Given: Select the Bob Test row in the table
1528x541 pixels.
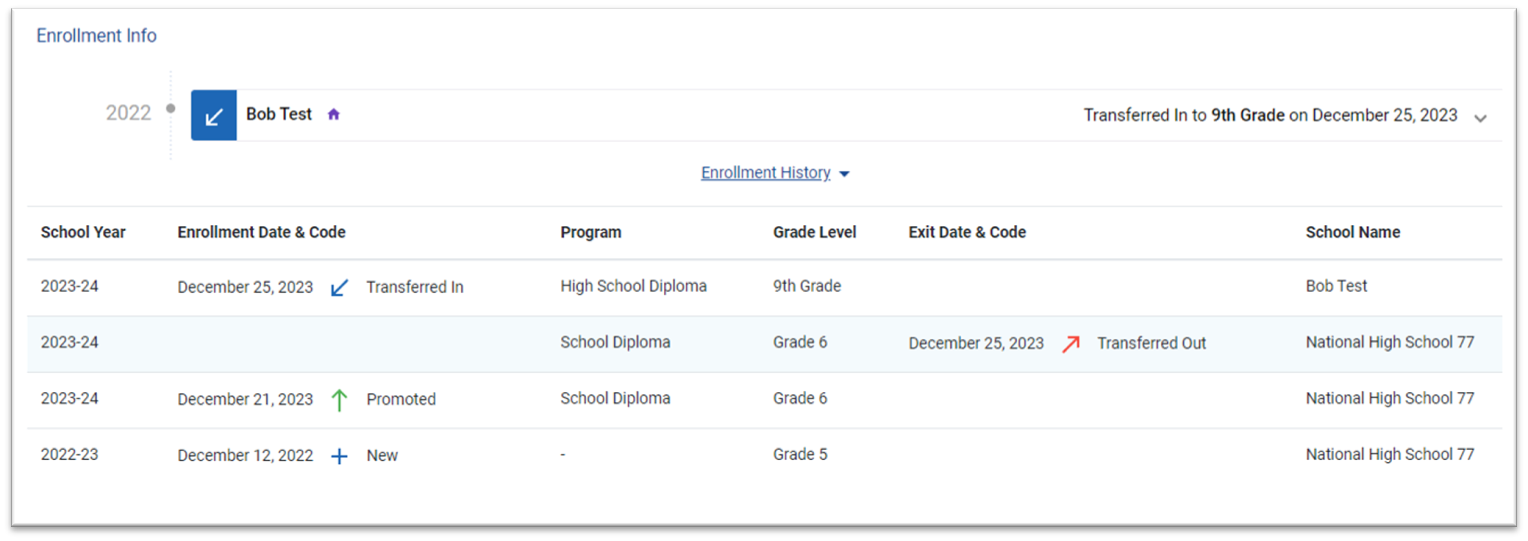Looking at the screenshot, I should coord(1336,286).
